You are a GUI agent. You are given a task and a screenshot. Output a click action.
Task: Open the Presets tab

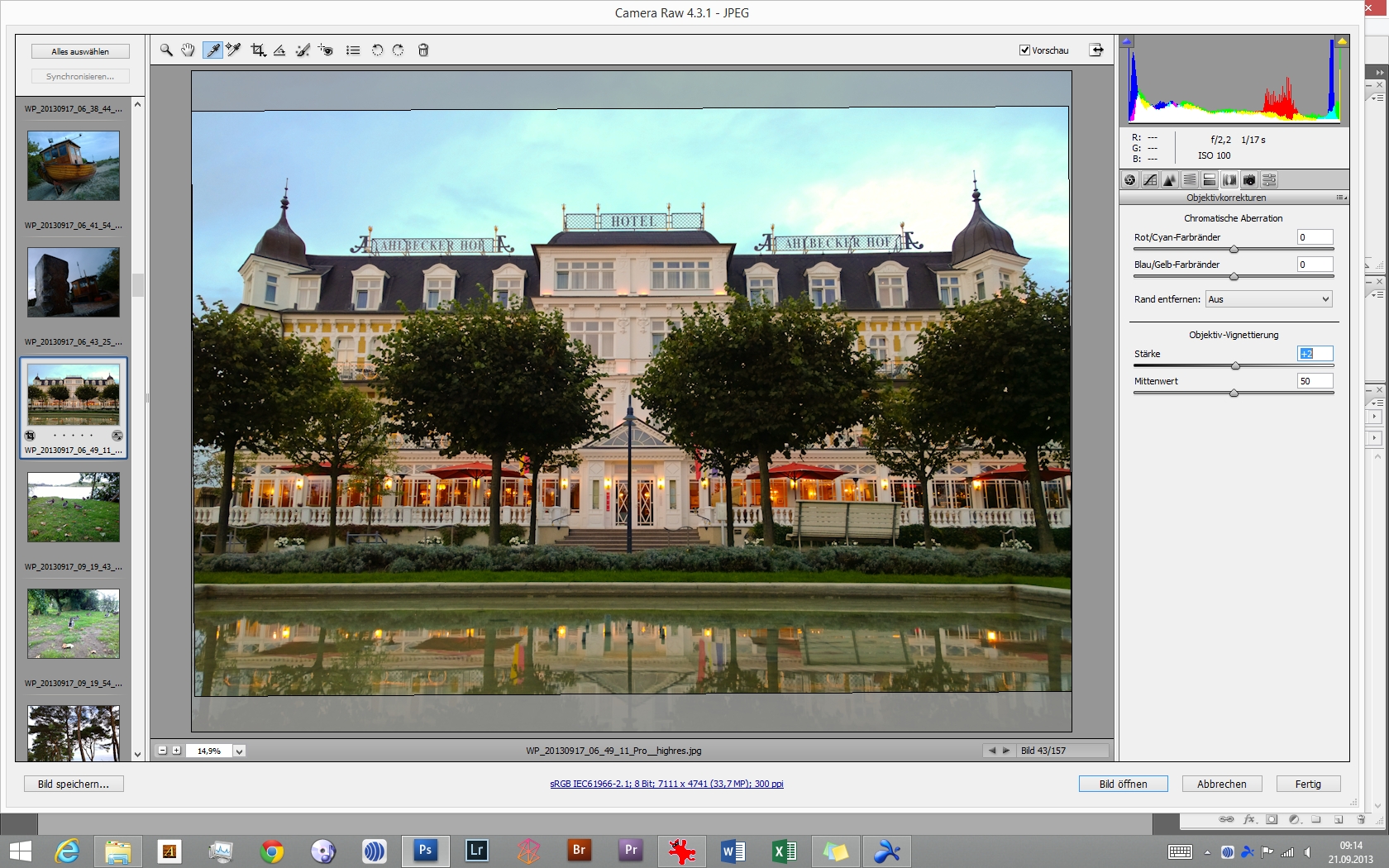click(1269, 180)
